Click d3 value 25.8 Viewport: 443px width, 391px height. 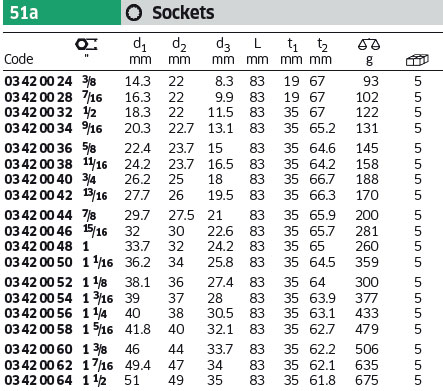[x=220, y=262]
